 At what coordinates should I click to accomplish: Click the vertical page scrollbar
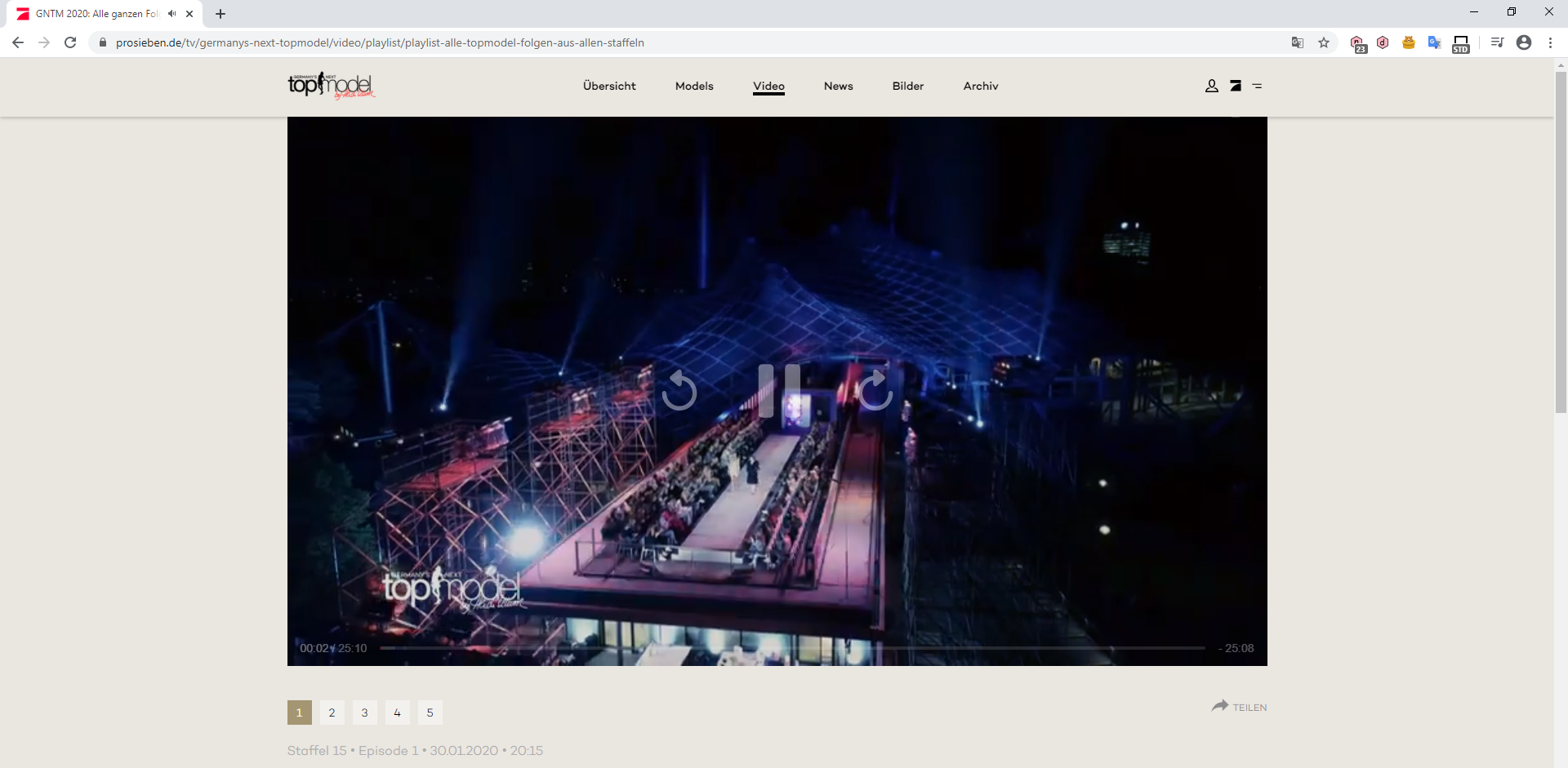[x=1561, y=242]
